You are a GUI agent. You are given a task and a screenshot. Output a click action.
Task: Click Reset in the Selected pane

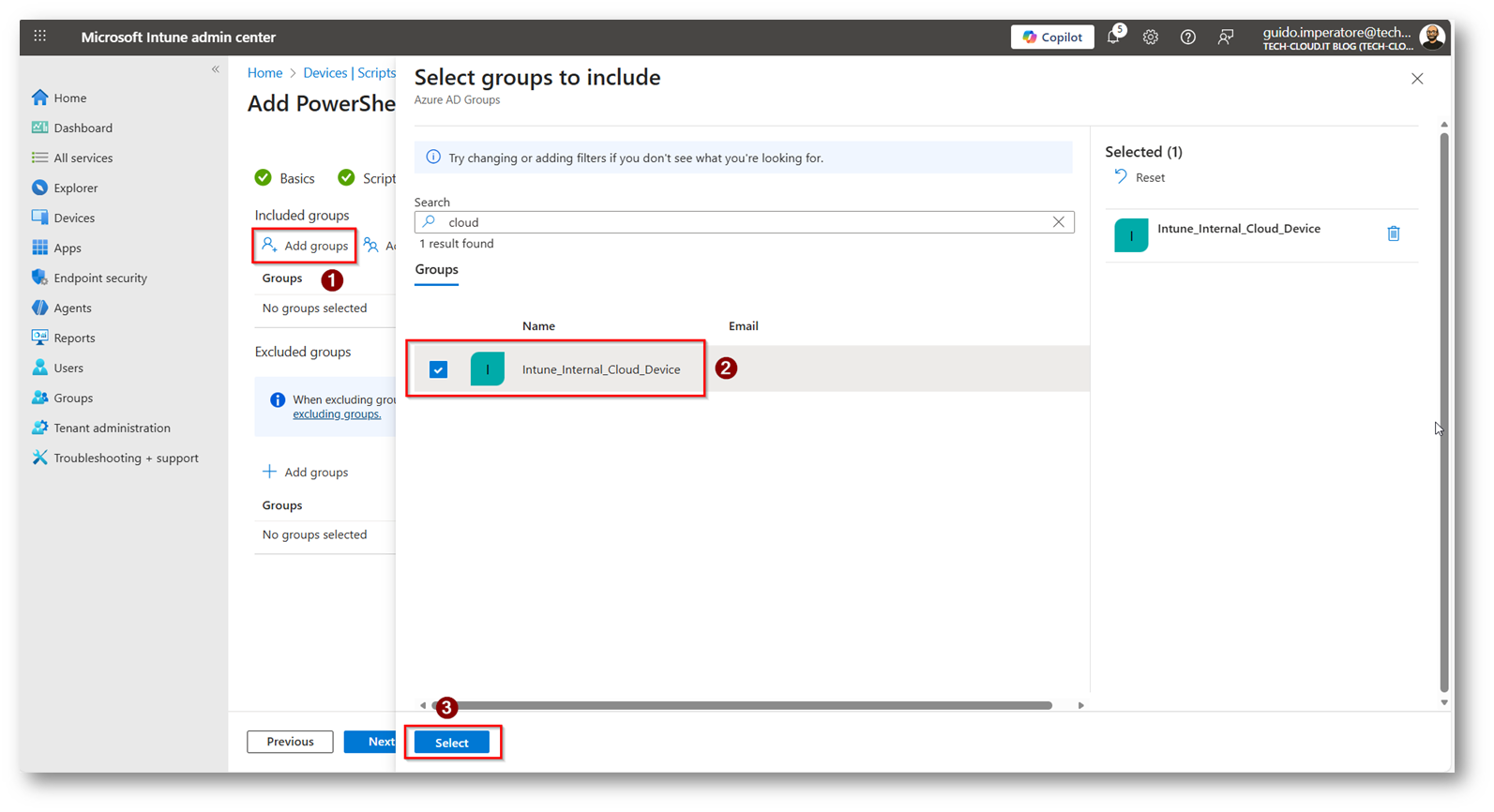pyautogui.click(x=1140, y=177)
